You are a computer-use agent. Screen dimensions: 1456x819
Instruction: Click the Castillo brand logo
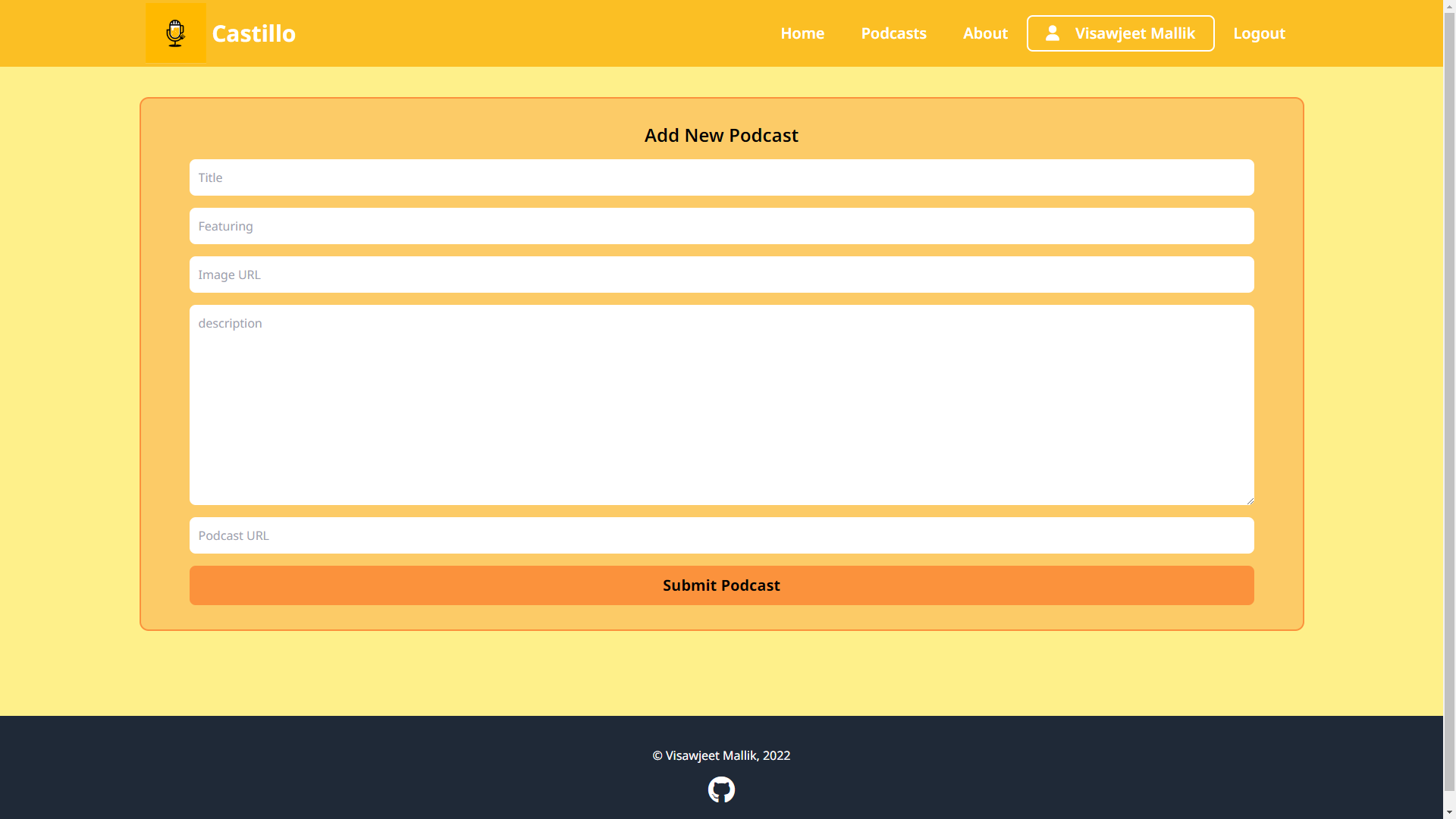[x=254, y=33]
